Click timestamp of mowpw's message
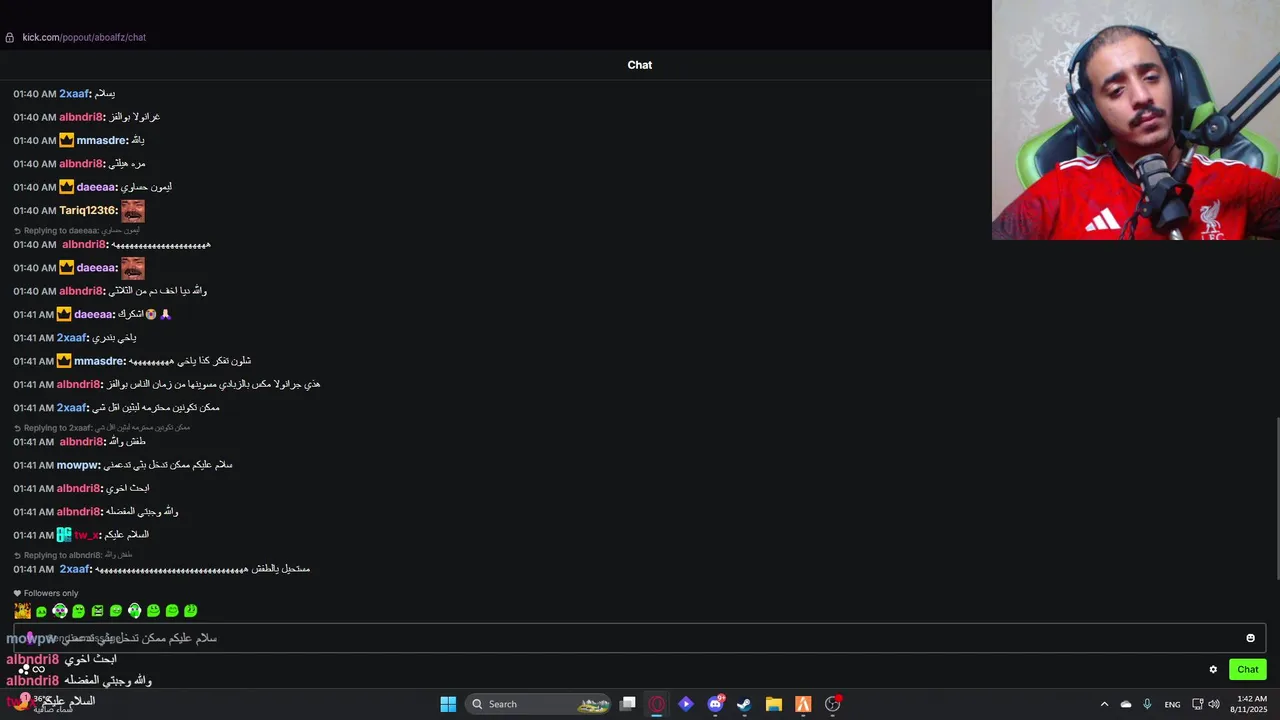This screenshot has height=720, width=1280. point(33,465)
